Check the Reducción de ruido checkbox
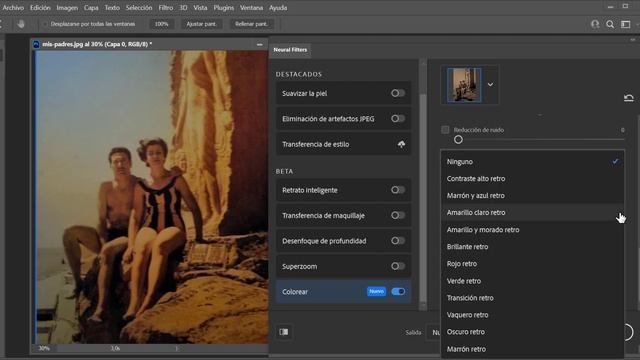640x360 pixels. (445, 130)
